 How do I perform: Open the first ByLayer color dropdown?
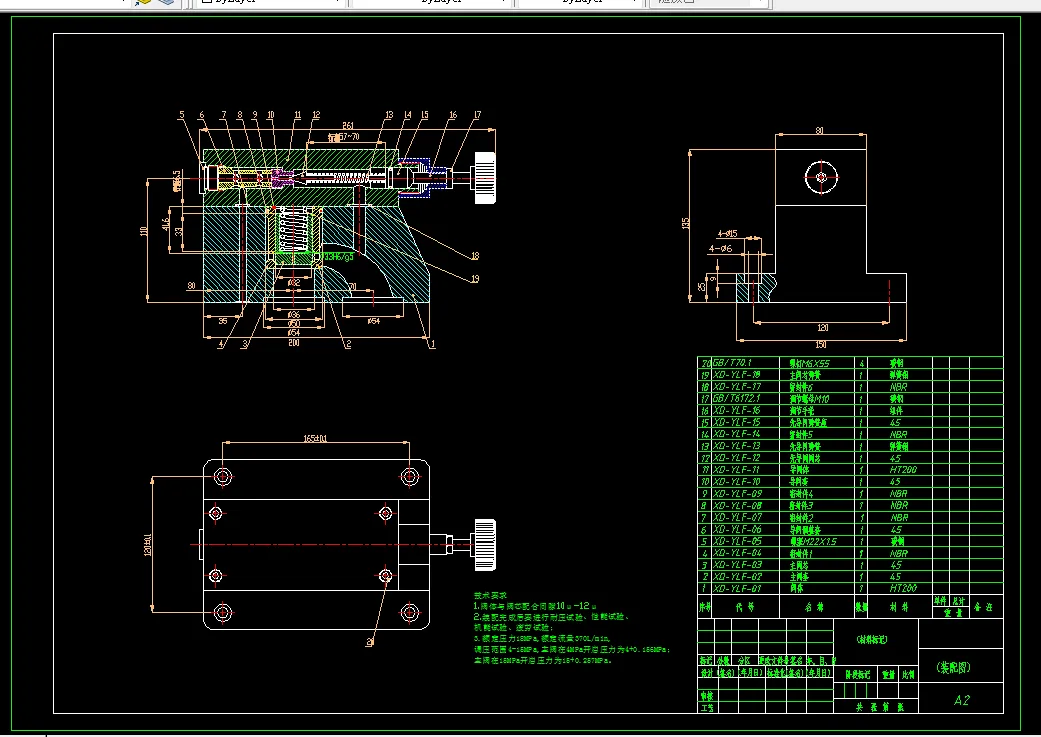(x=337, y=3)
